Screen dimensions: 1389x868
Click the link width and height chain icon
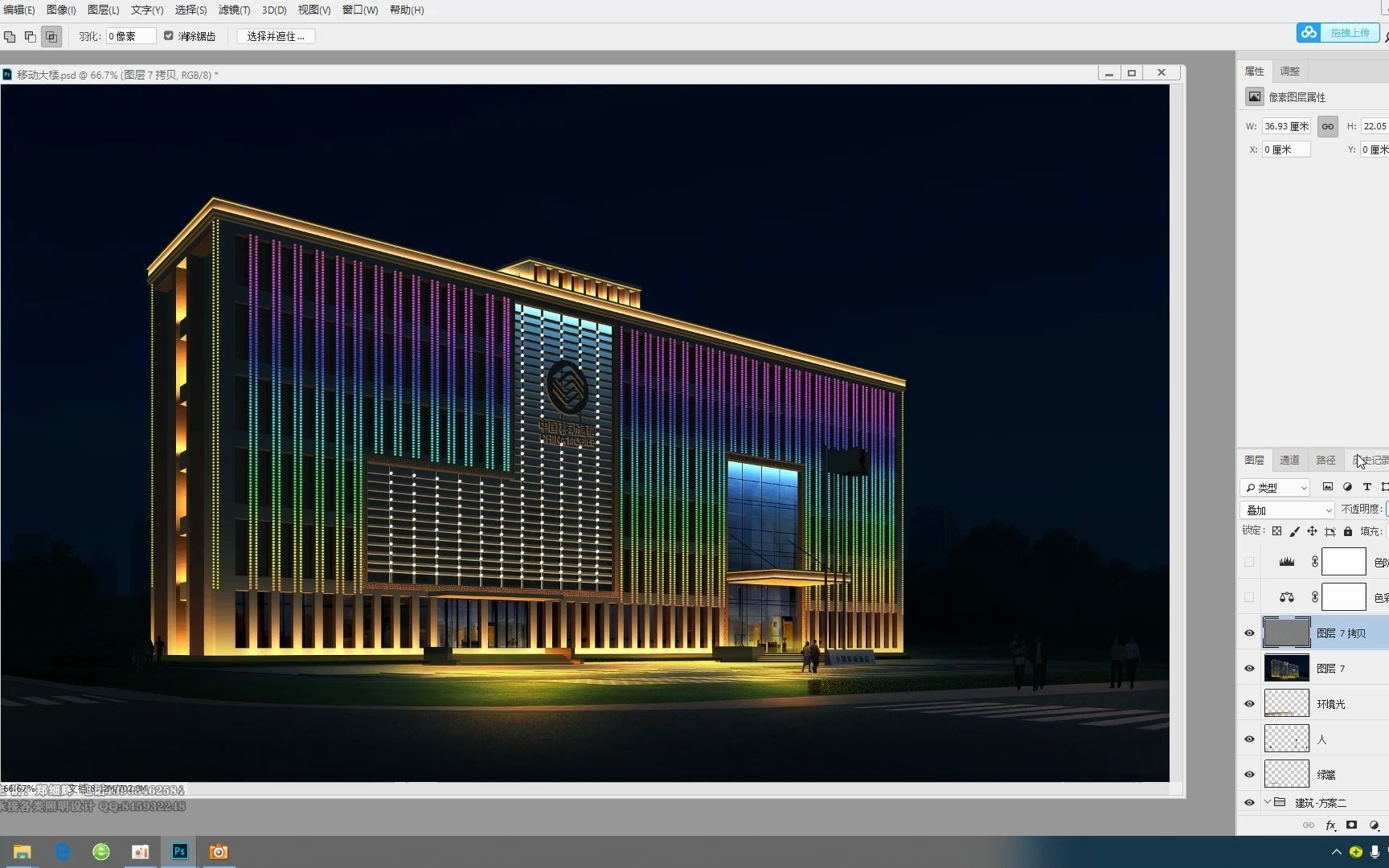[x=1328, y=126]
